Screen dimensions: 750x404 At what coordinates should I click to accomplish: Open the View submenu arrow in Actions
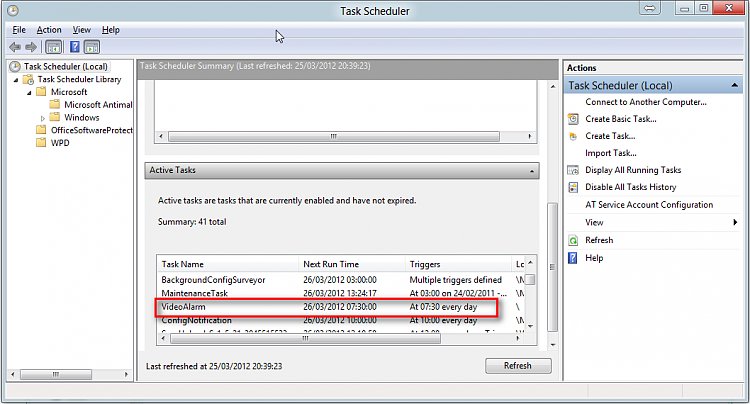pos(735,222)
